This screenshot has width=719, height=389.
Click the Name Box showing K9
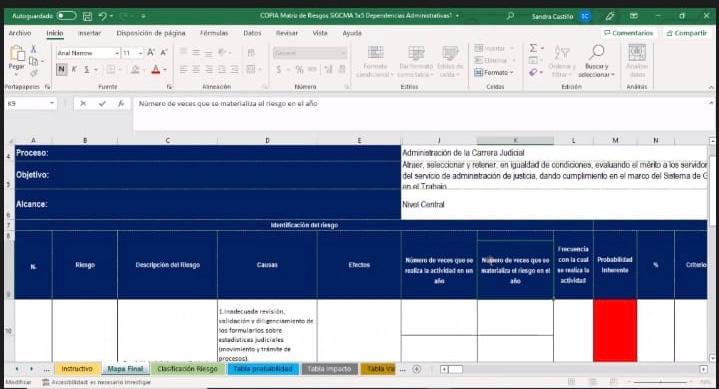coord(31,104)
